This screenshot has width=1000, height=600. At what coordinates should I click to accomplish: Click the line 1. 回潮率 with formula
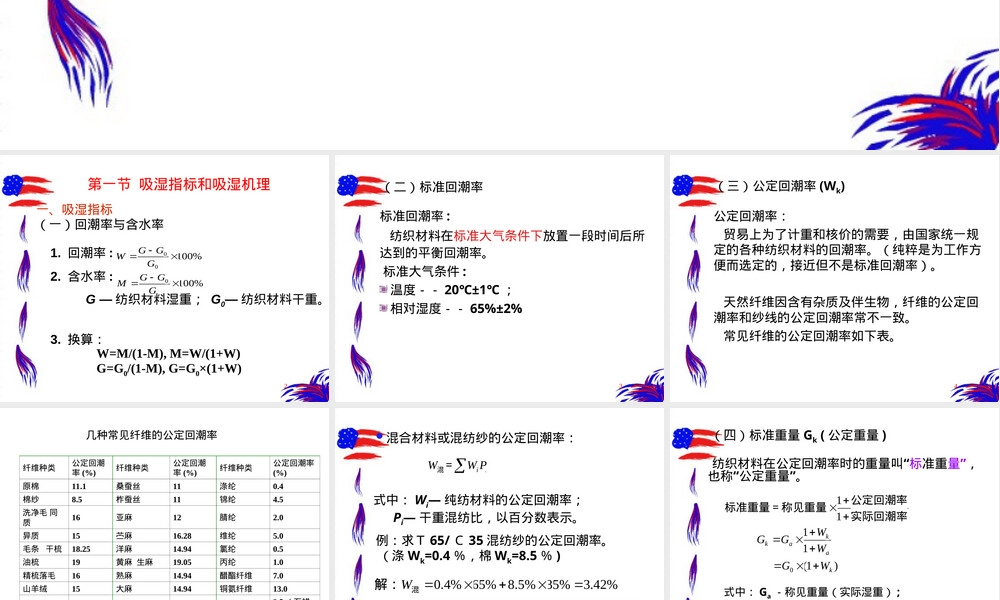click(126, 254)
